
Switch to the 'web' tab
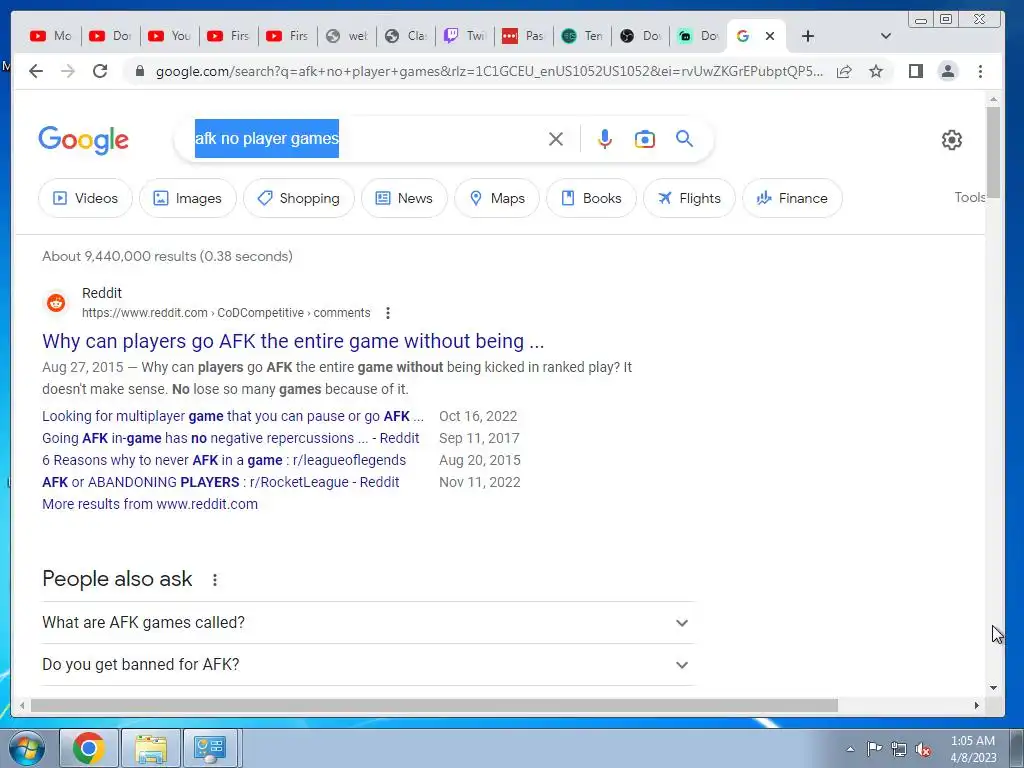coord(347,36)
